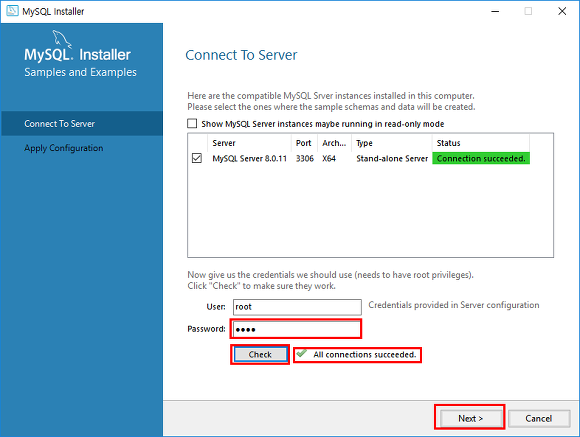Click the Arch... column header
The width and height of the screenshot is (580, 437).
334,143
